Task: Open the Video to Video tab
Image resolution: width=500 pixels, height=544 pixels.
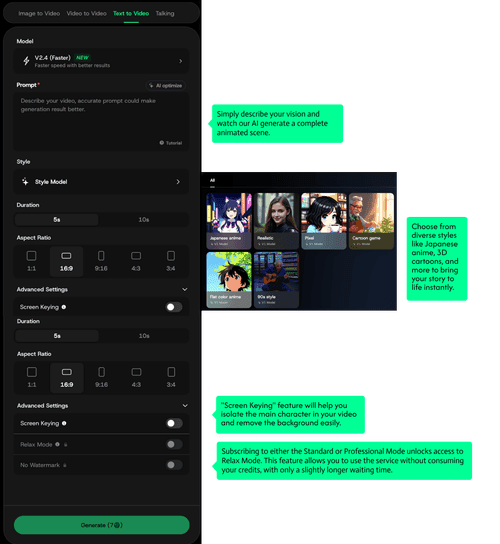Action: [86, 14]
